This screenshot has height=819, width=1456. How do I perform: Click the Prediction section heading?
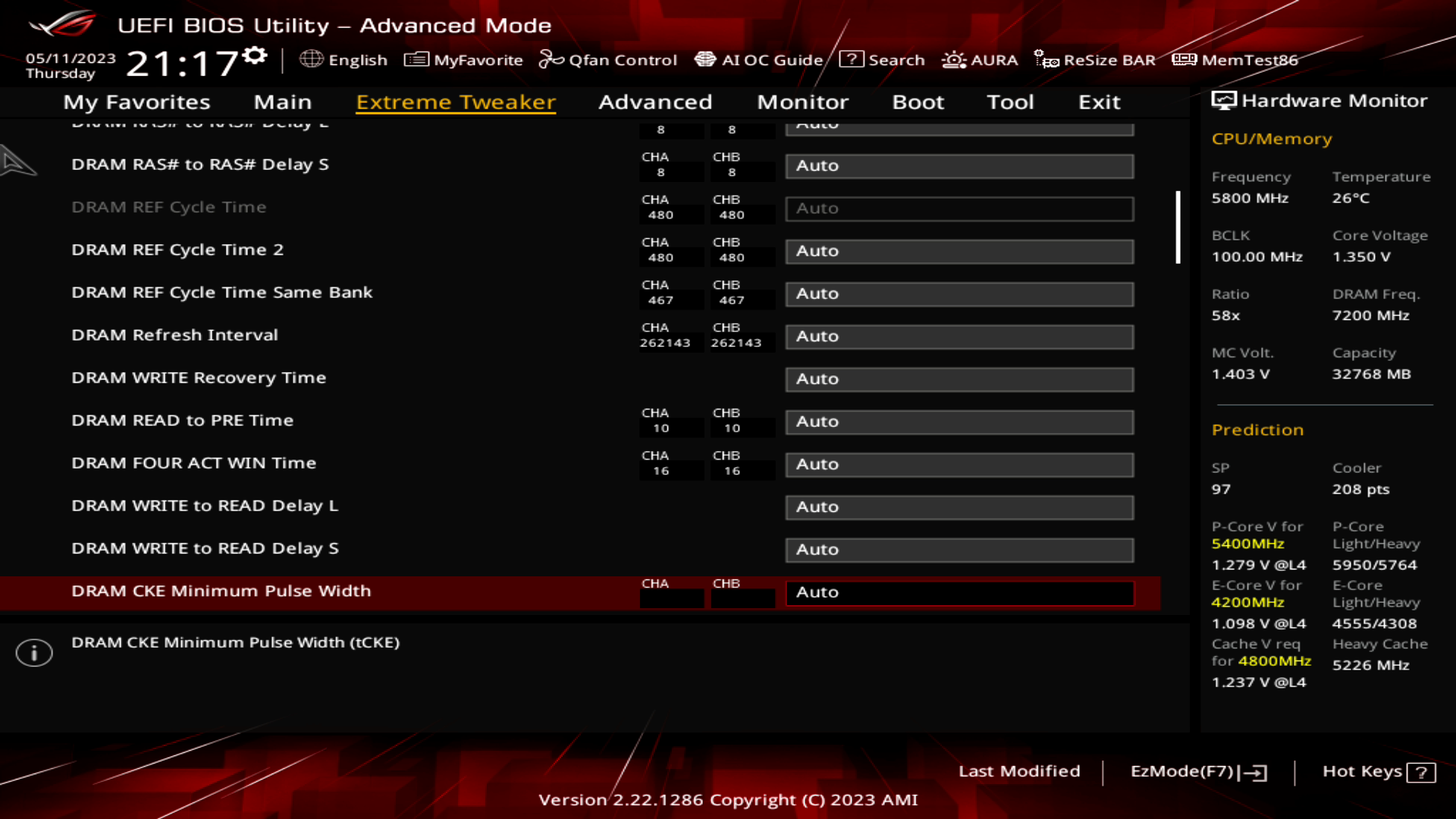click(1257, 430)
